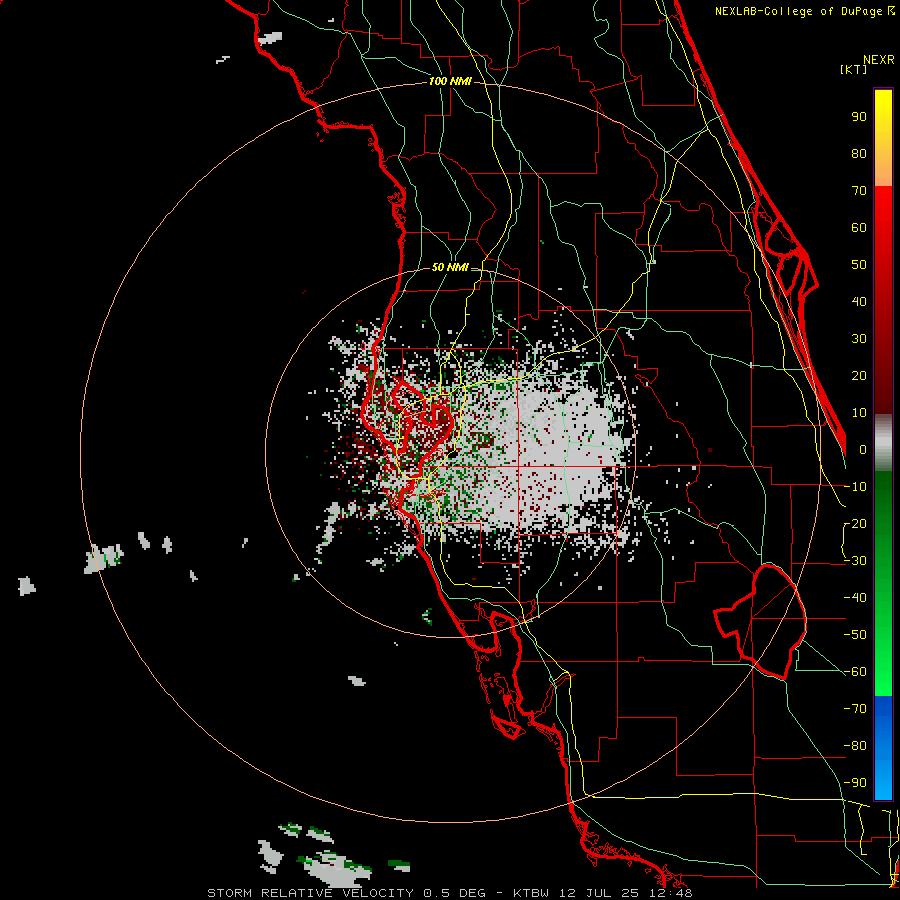Click the positive 40 legend value
The height and width of the screenshot is (900, 900).
pos(859,302)
